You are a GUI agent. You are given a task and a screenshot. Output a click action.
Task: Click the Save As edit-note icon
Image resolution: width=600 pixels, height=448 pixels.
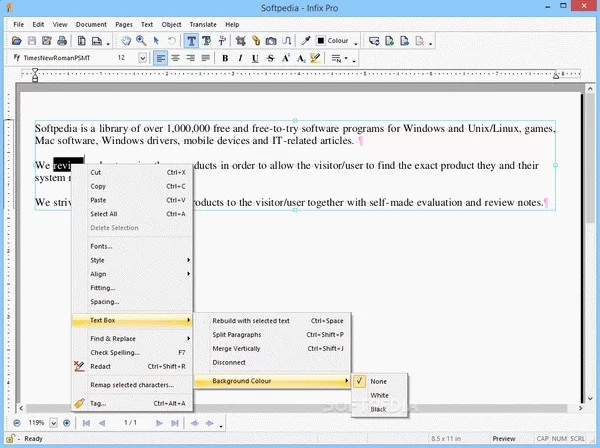47,41
